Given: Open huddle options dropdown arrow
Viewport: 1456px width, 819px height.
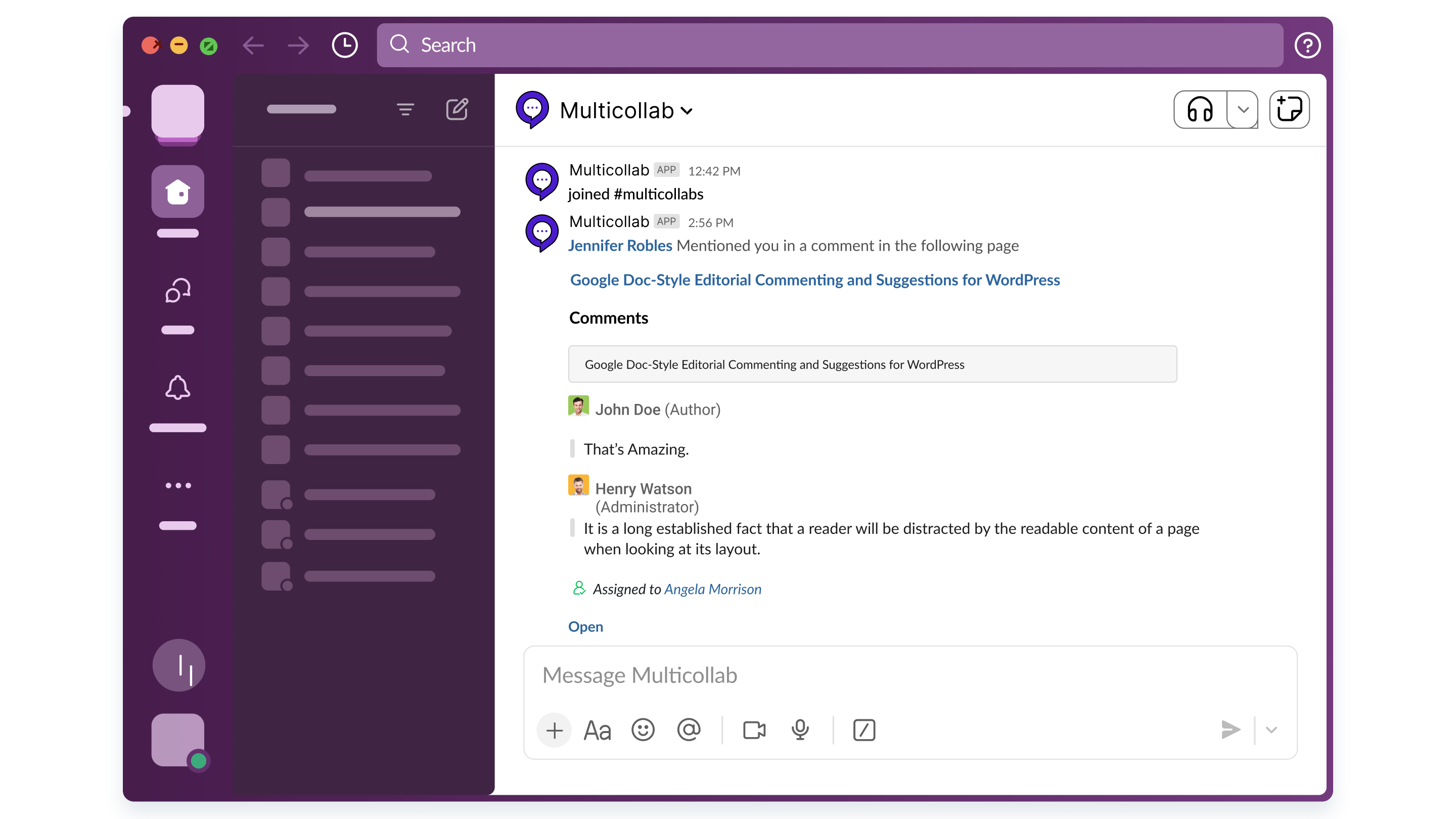Looking at the screenshot, I should coord(1243,109).
